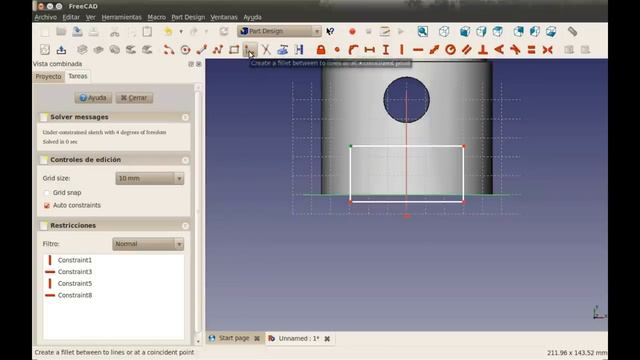Image resolution: width=640 pixels, height=360 pixels.
Task: Apply the Tangent constraint
Action: coord(515,50)
